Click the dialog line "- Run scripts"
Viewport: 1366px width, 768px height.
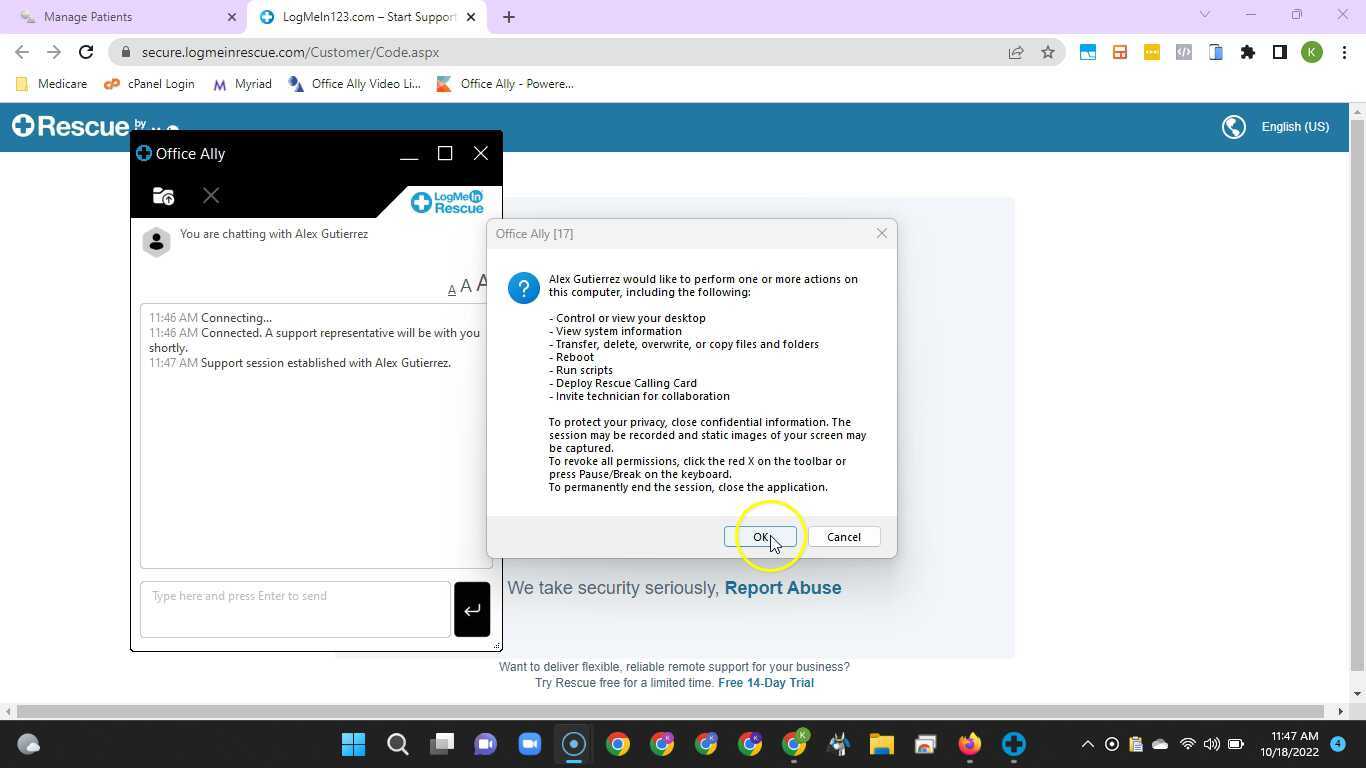(581, 370)
